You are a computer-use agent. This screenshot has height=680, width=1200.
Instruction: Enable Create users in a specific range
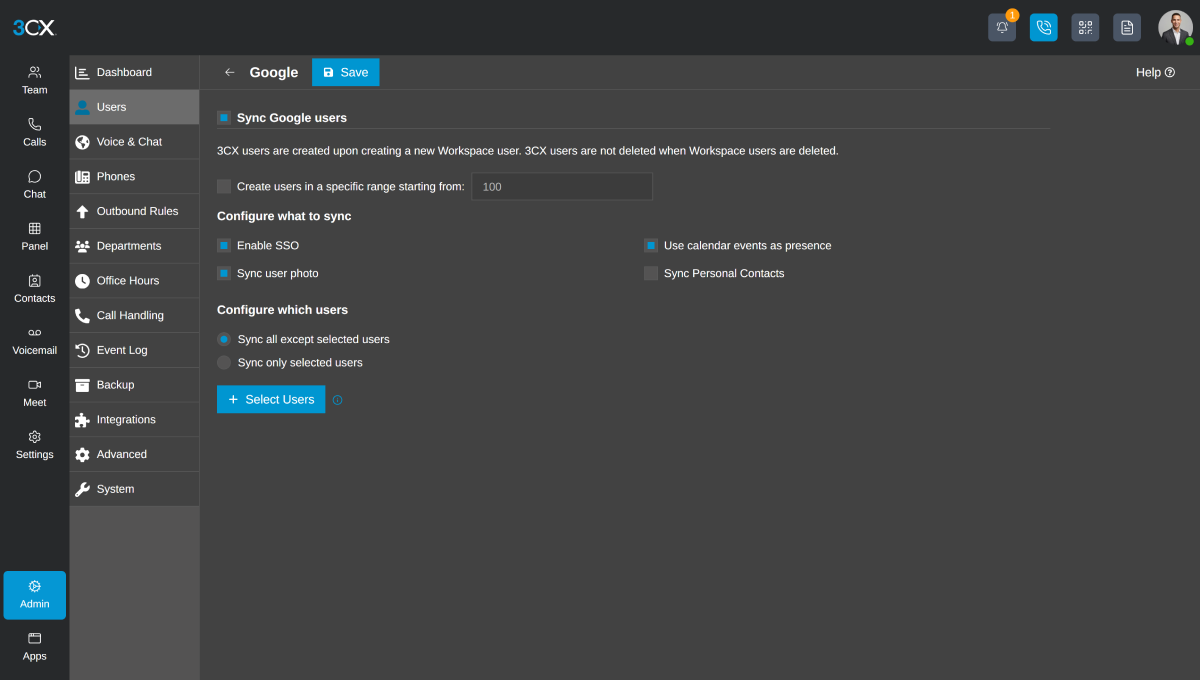224,186
